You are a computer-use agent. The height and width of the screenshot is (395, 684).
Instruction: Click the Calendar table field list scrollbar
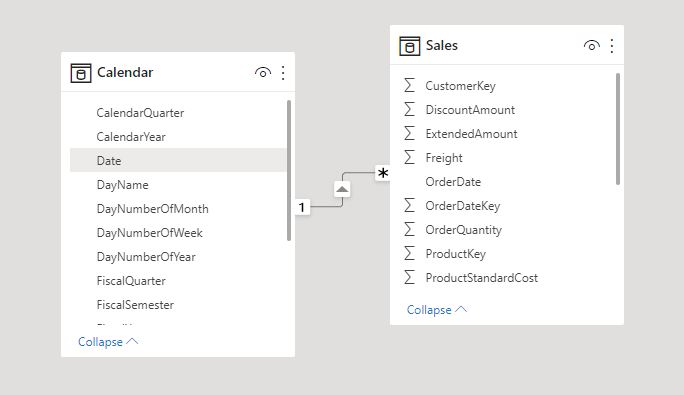[289, 170]
